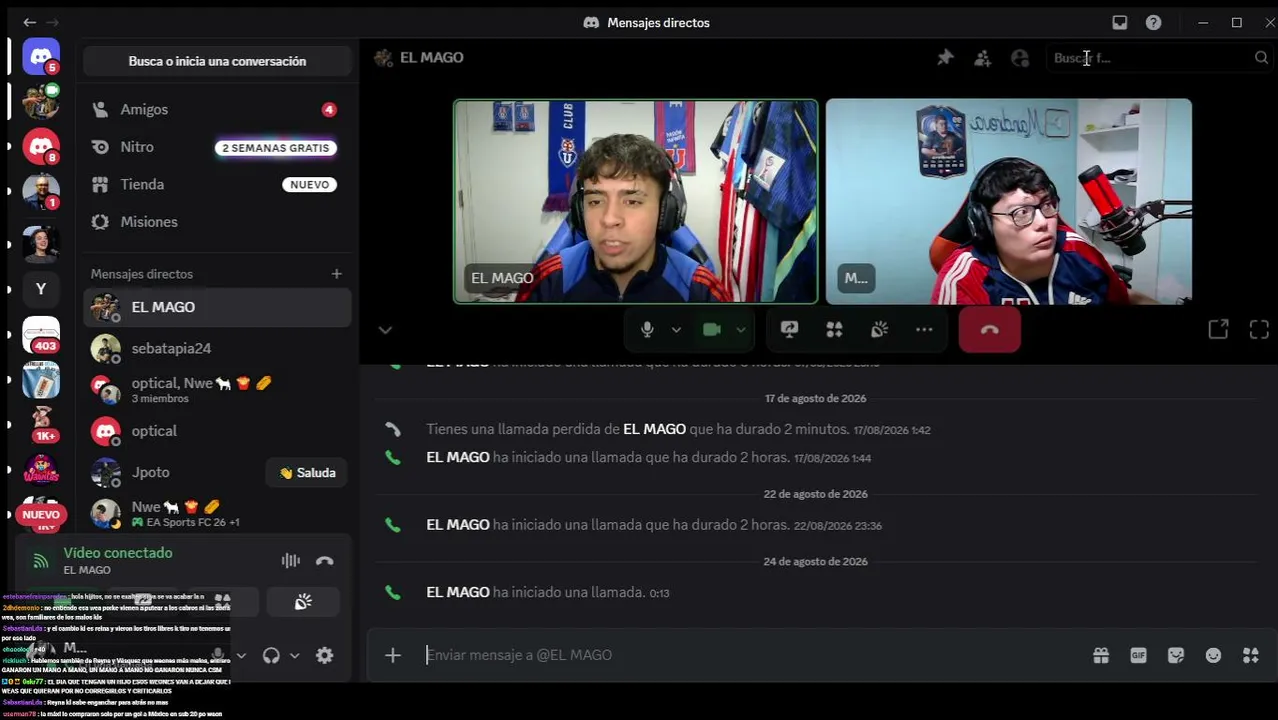This screenshot has width=1278, height=720.
Task: Open sebatapia24 direct message
Action: pyautogui.click(x=217, y=348)
